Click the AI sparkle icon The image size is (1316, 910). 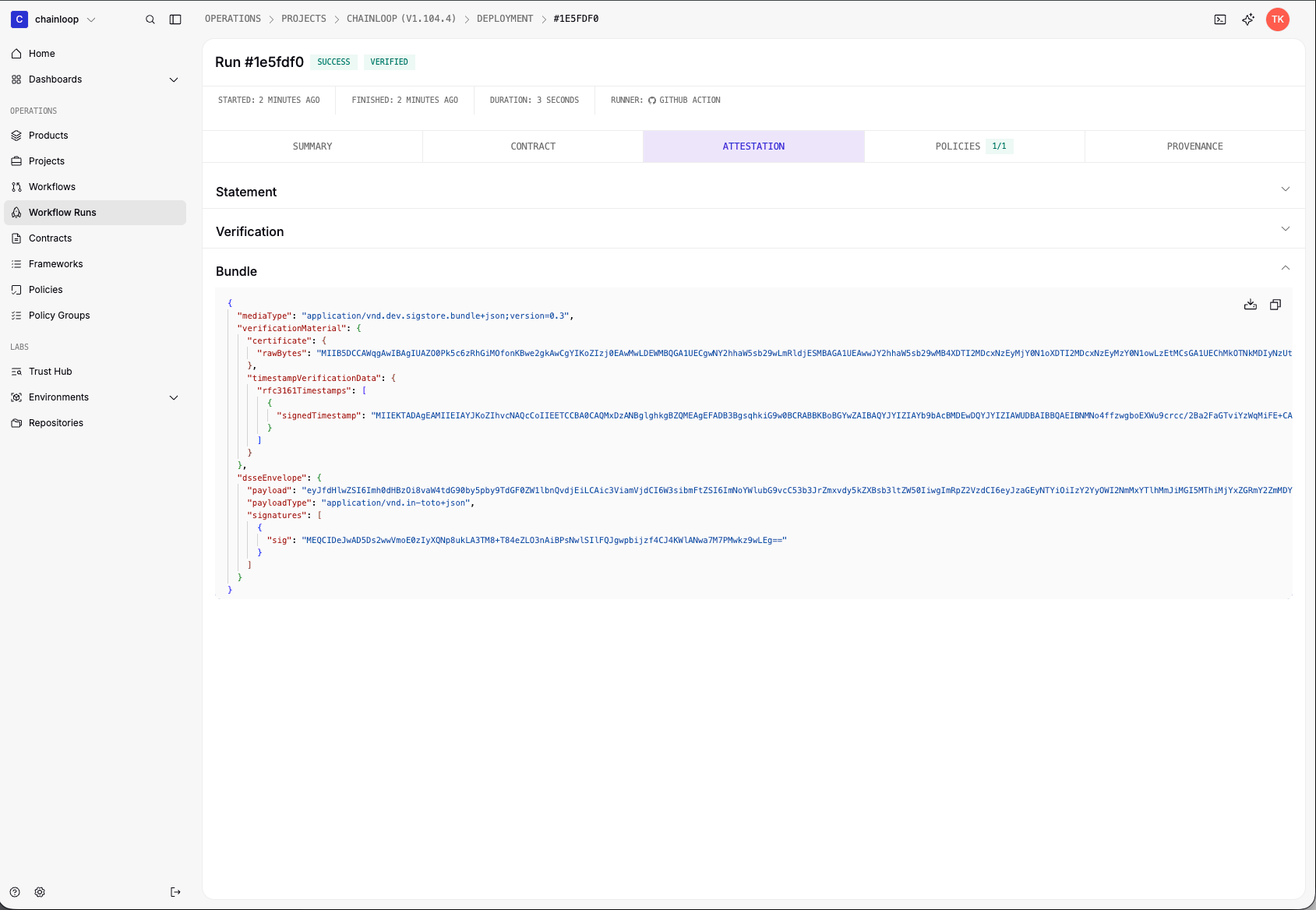(x=1248, y=19)
